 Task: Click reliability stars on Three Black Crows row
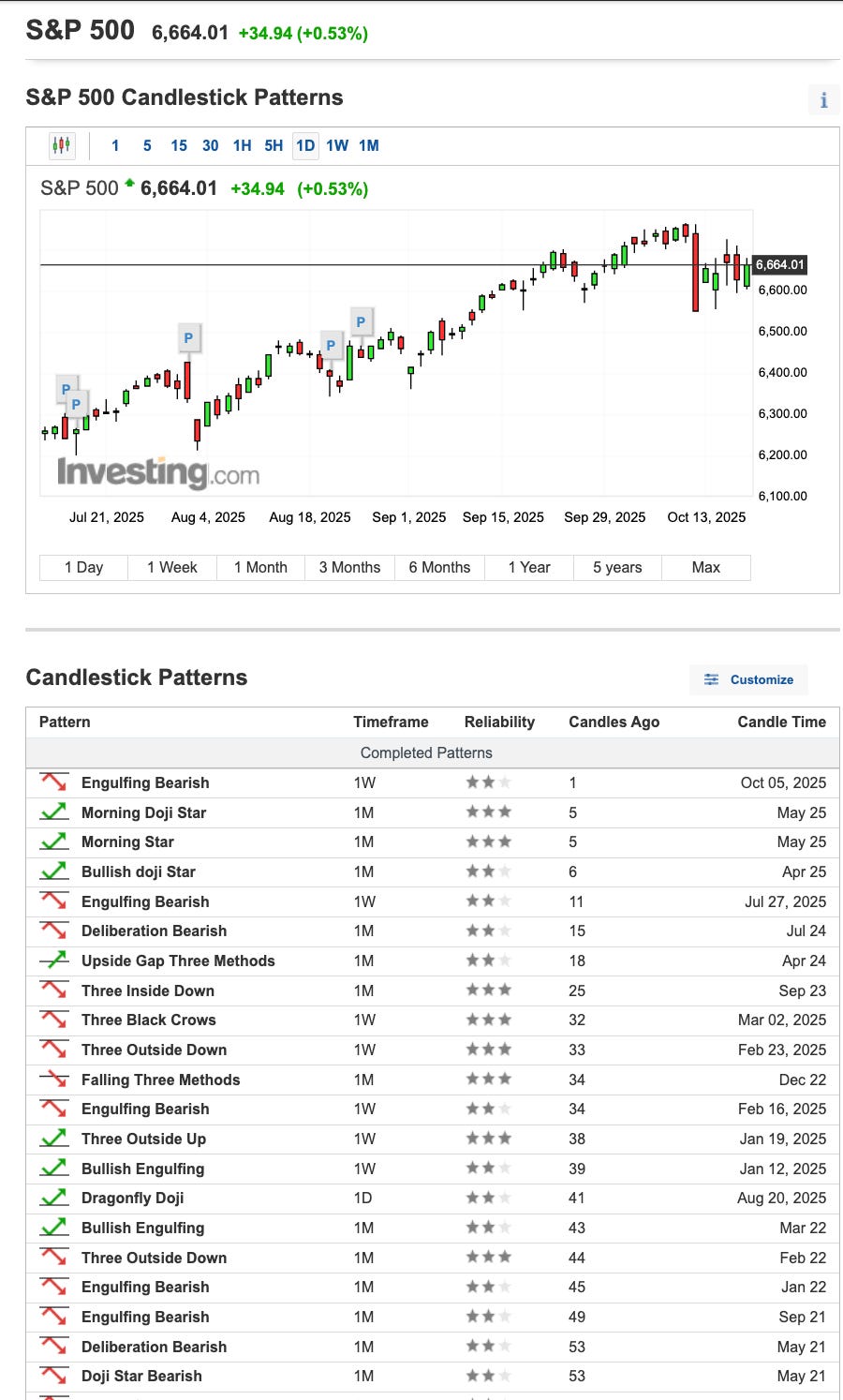[489, 1020]
